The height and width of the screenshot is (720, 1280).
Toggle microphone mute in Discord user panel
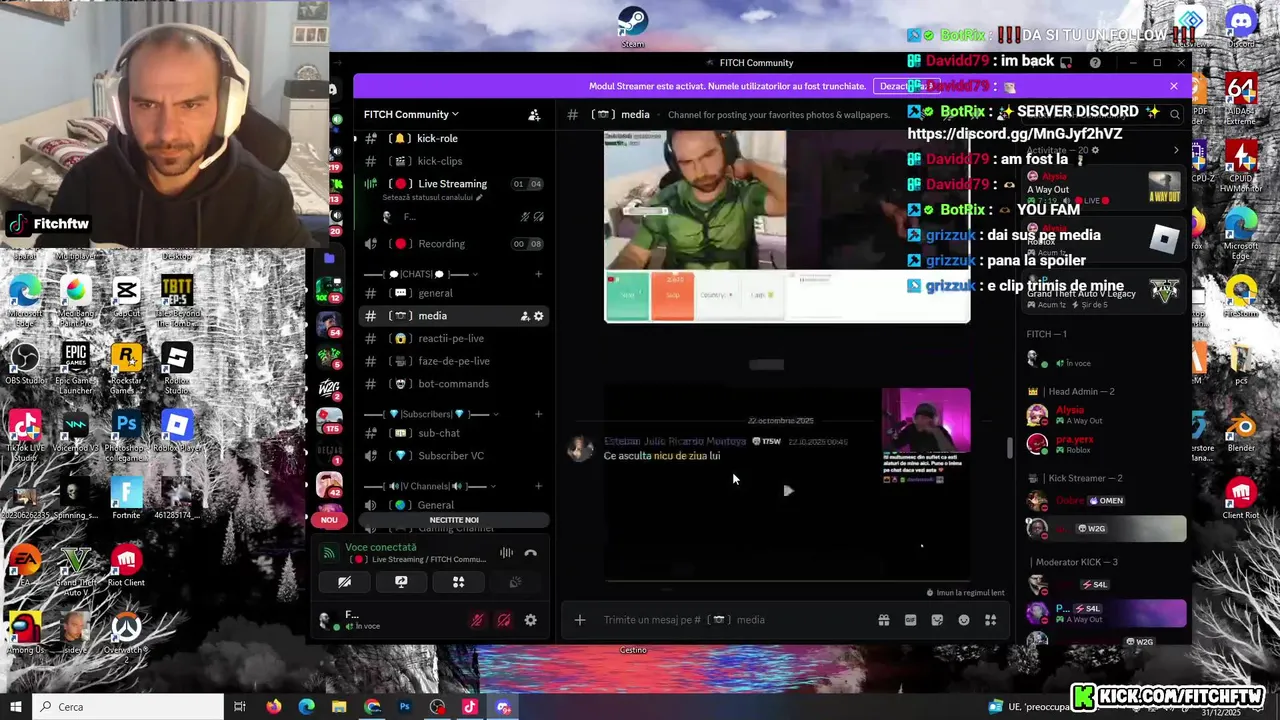coord(477,620)
